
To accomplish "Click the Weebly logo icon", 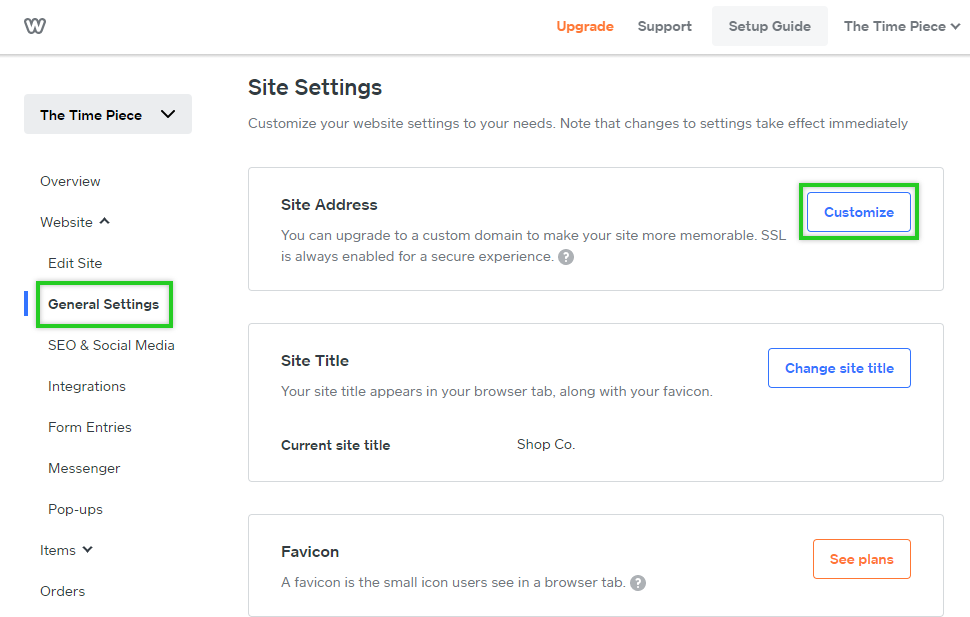I will [35, 26].
